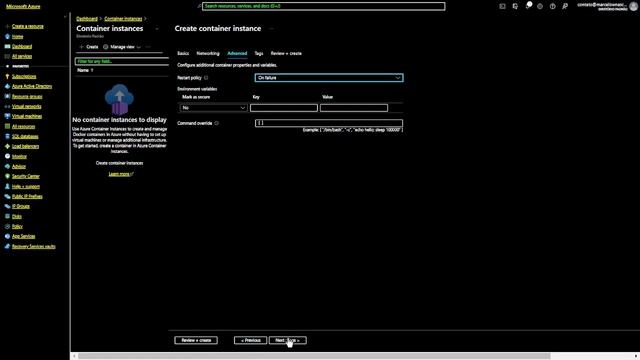Open the Help question mark icon
The width and height of the screenshot is (640, 360).
(x=552, y=6)
